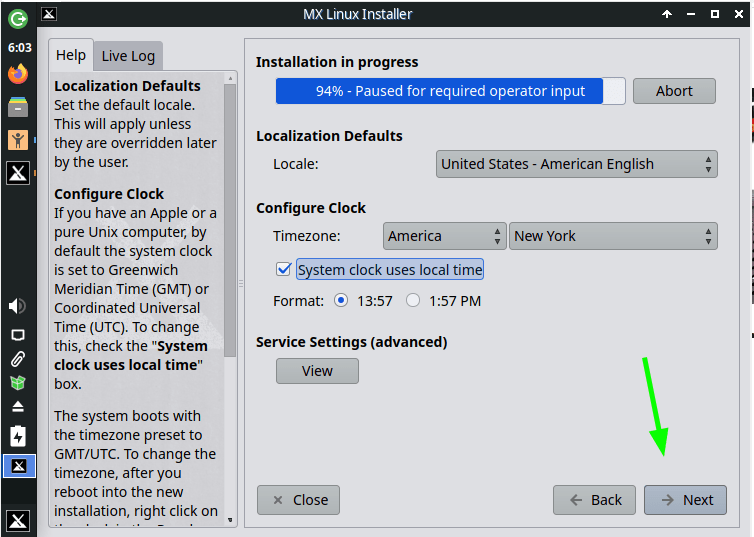Image resolution: width=754 pixels, height=537 pixels.
Task: Close the installer window via title bar X
Action: tap(739, 14)
